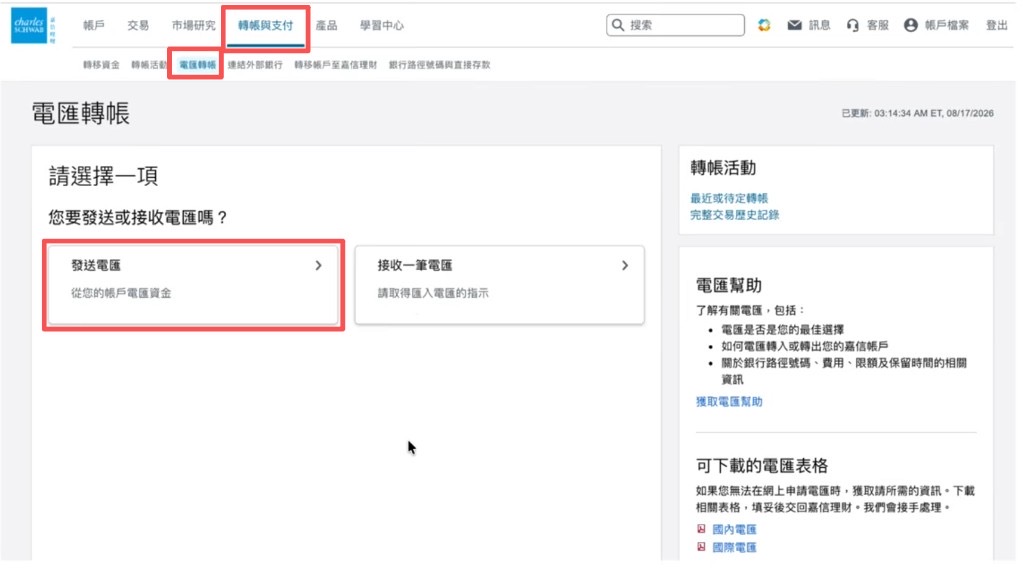The image size is (1024, 568).
Task: Open 客服 support link
Action: coord(878,25)
